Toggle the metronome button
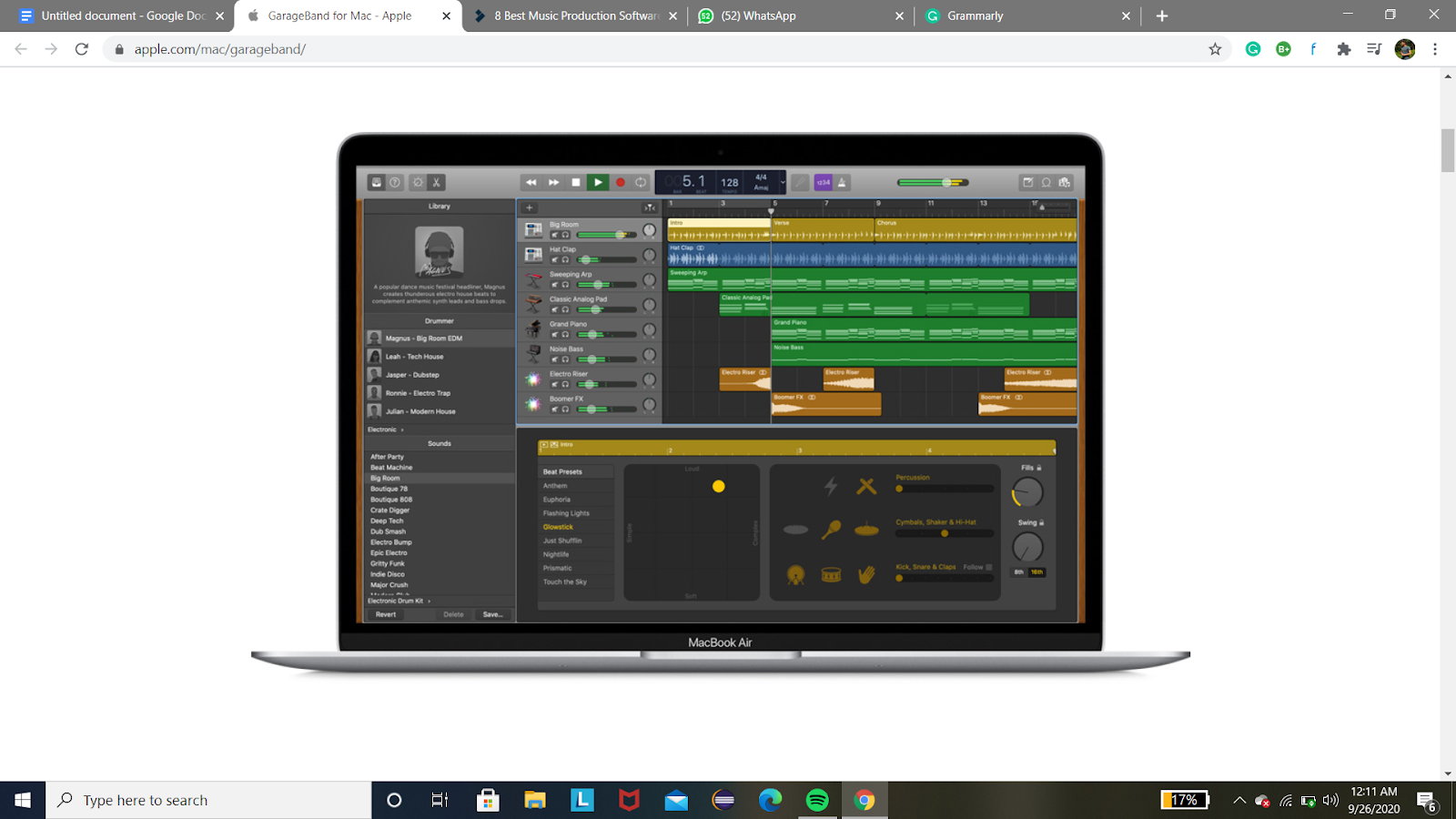 [843, 182]
